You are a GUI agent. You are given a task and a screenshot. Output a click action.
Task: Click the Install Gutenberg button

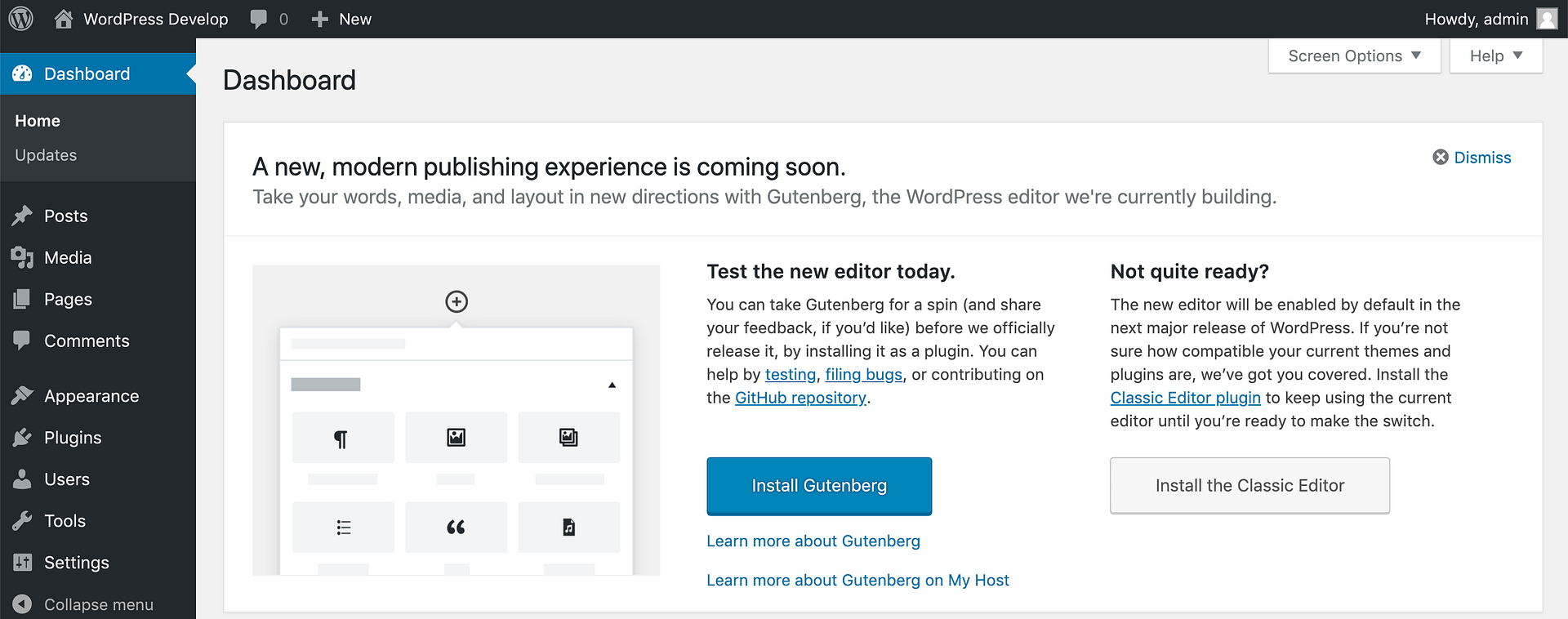tap(819, 486)
